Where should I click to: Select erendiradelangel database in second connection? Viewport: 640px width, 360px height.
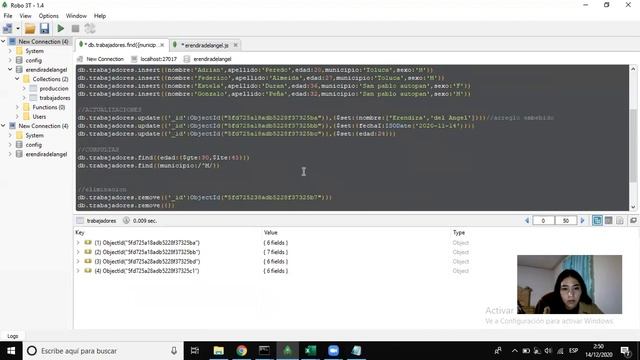[x=46, y=154]
